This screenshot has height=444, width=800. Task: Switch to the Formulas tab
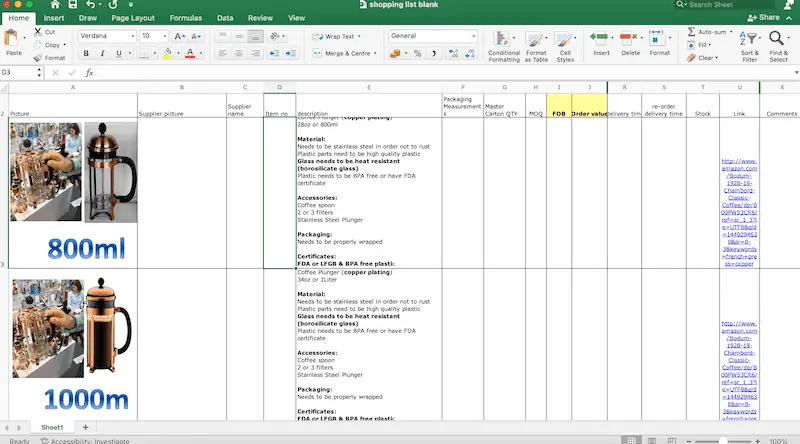click(x=186, y=18)
